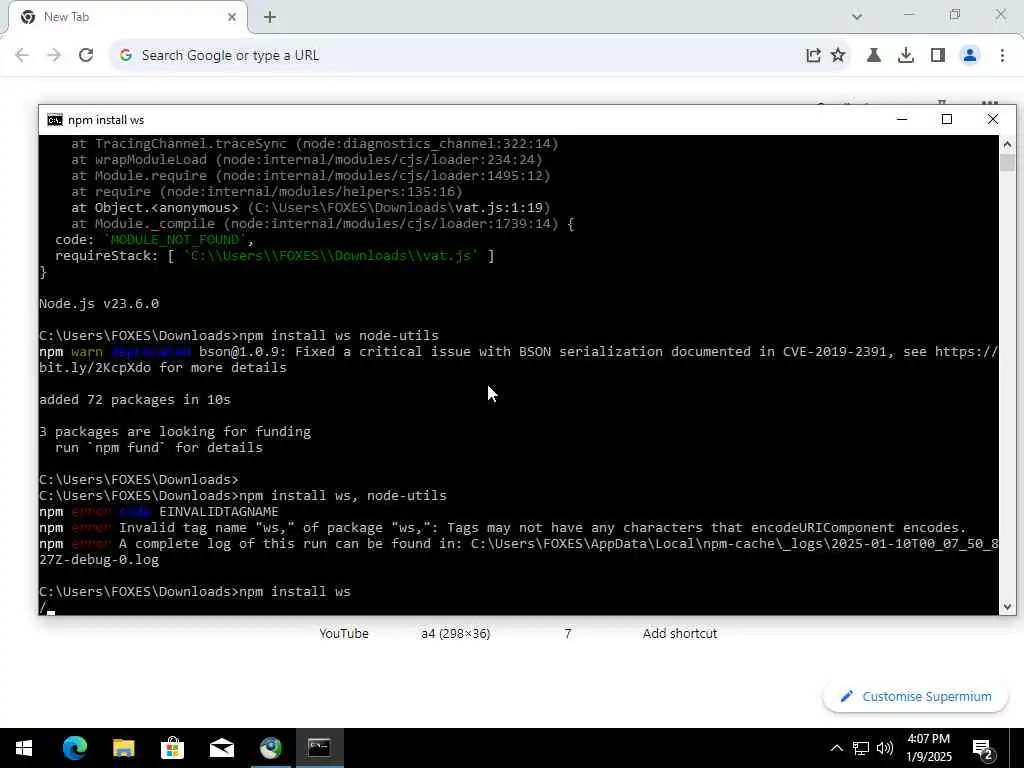Viewport: 1024px width, 768px height.
Task: Launch Microsoft Edge from taskbar
Action: pyautogui.click(x=74, y=748)
